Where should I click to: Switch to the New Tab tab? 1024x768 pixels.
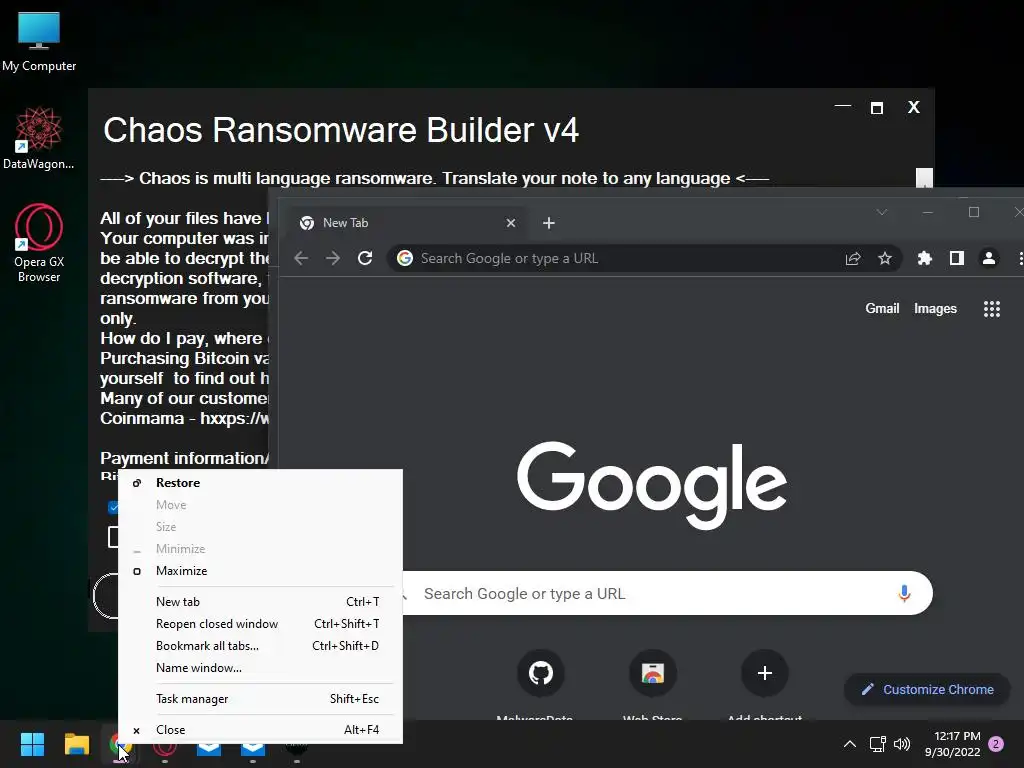408,223
